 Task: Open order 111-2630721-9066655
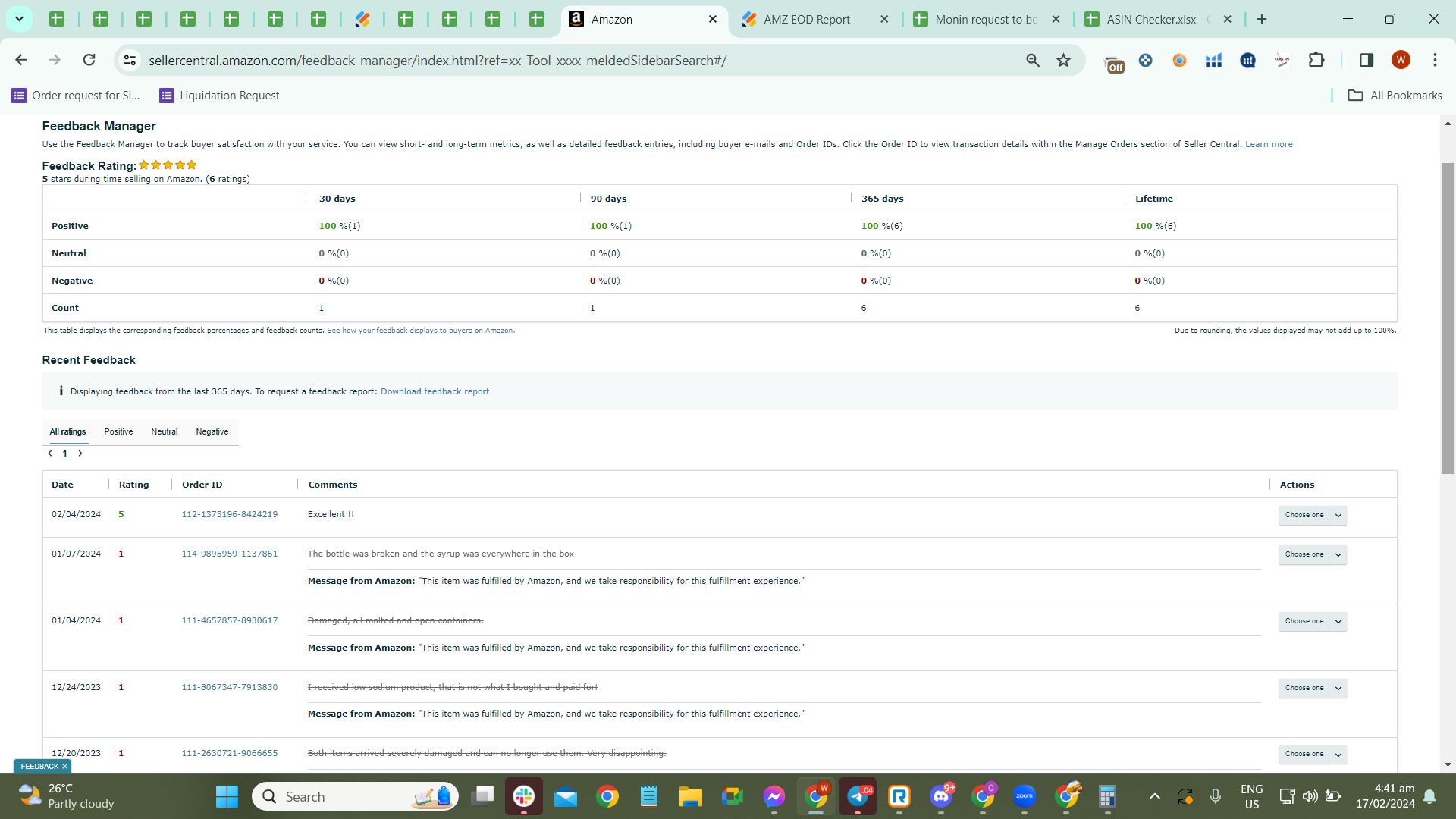229,753
